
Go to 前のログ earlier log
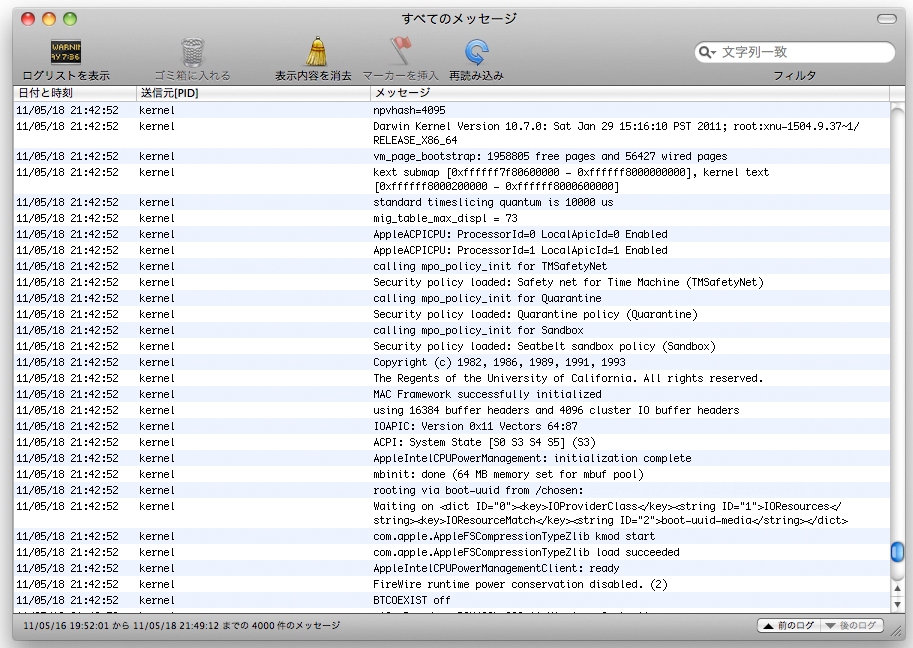(x=788, y=626)
